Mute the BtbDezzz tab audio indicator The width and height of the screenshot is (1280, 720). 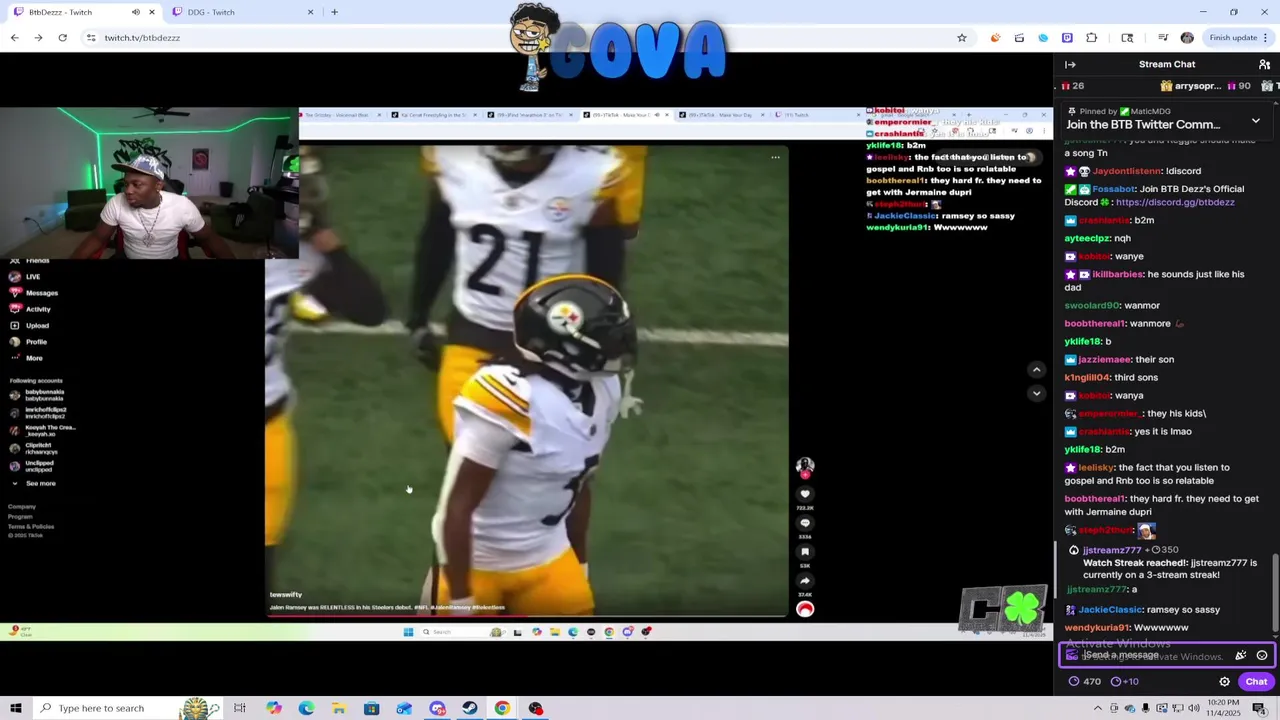point(136,12)
